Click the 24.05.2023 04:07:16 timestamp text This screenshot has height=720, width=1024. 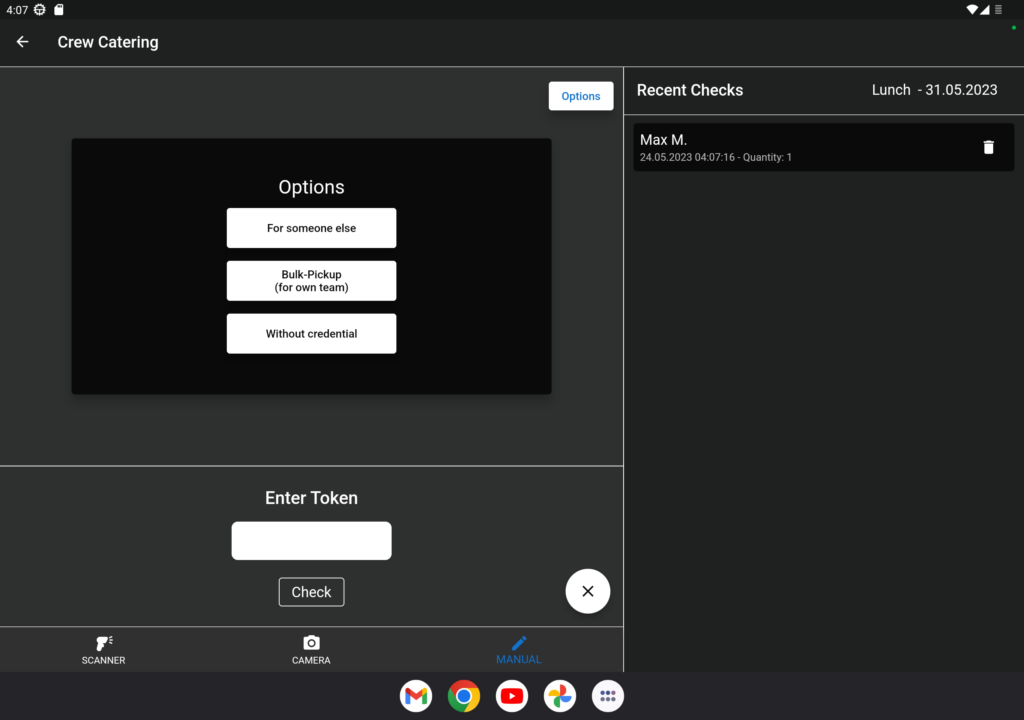tap(687, 157)
